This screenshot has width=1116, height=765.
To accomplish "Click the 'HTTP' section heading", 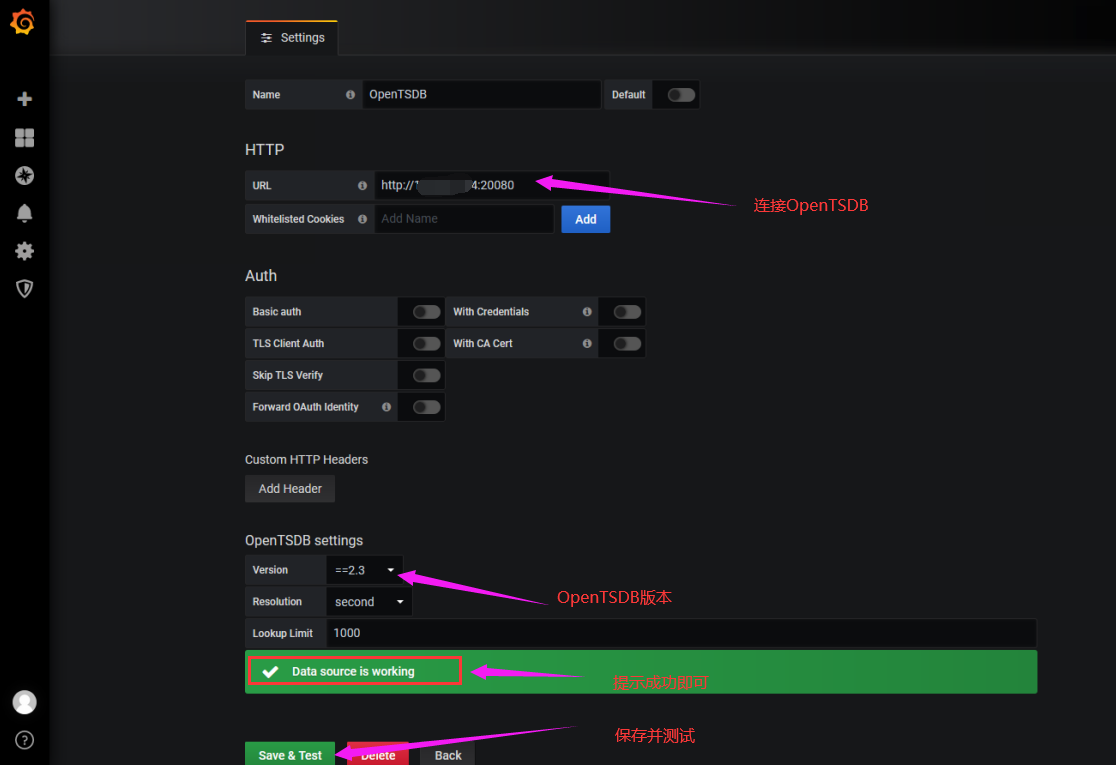I will [264, 149].
